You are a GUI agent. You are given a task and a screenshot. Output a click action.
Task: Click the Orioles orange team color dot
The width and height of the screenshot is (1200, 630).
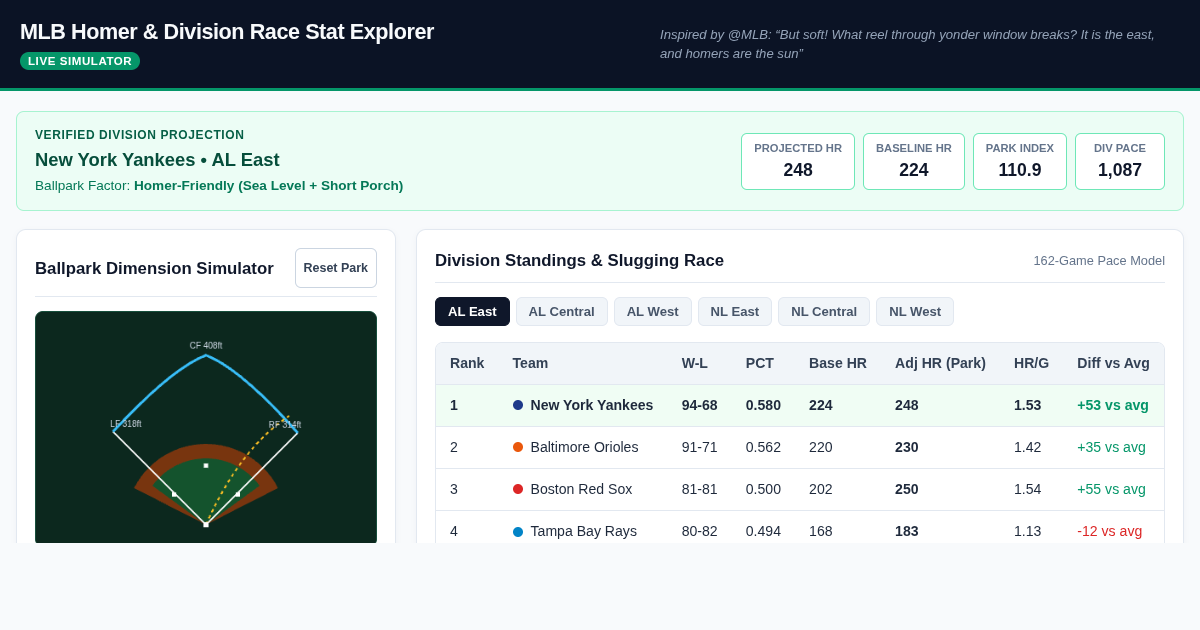tap(518, 447)
